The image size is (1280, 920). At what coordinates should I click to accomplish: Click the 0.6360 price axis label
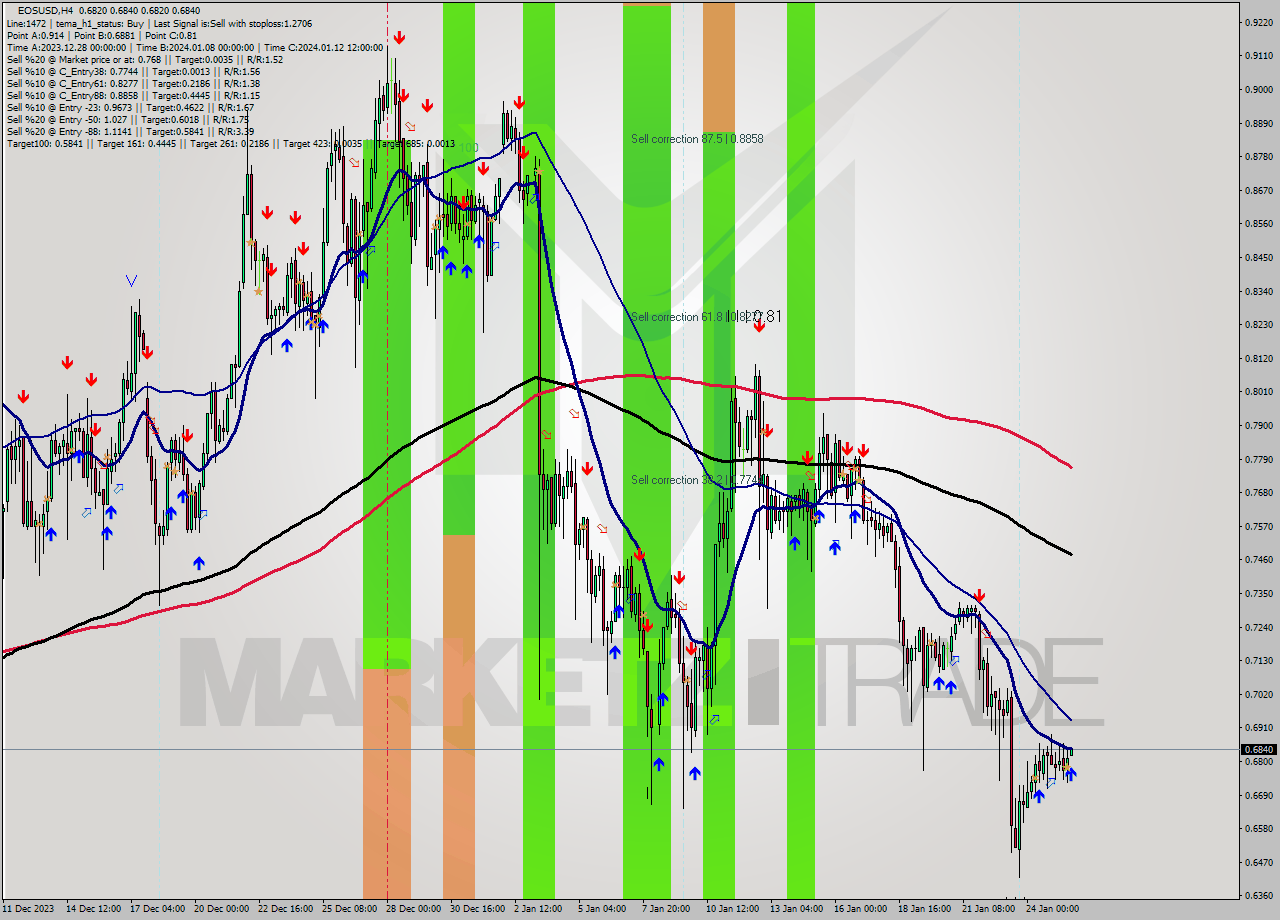pos(1259,896)
